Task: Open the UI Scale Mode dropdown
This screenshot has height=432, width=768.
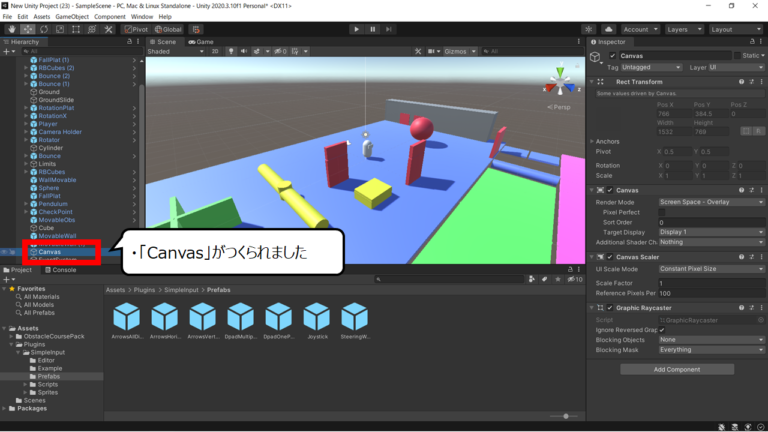Action: (x=710, y=268)
